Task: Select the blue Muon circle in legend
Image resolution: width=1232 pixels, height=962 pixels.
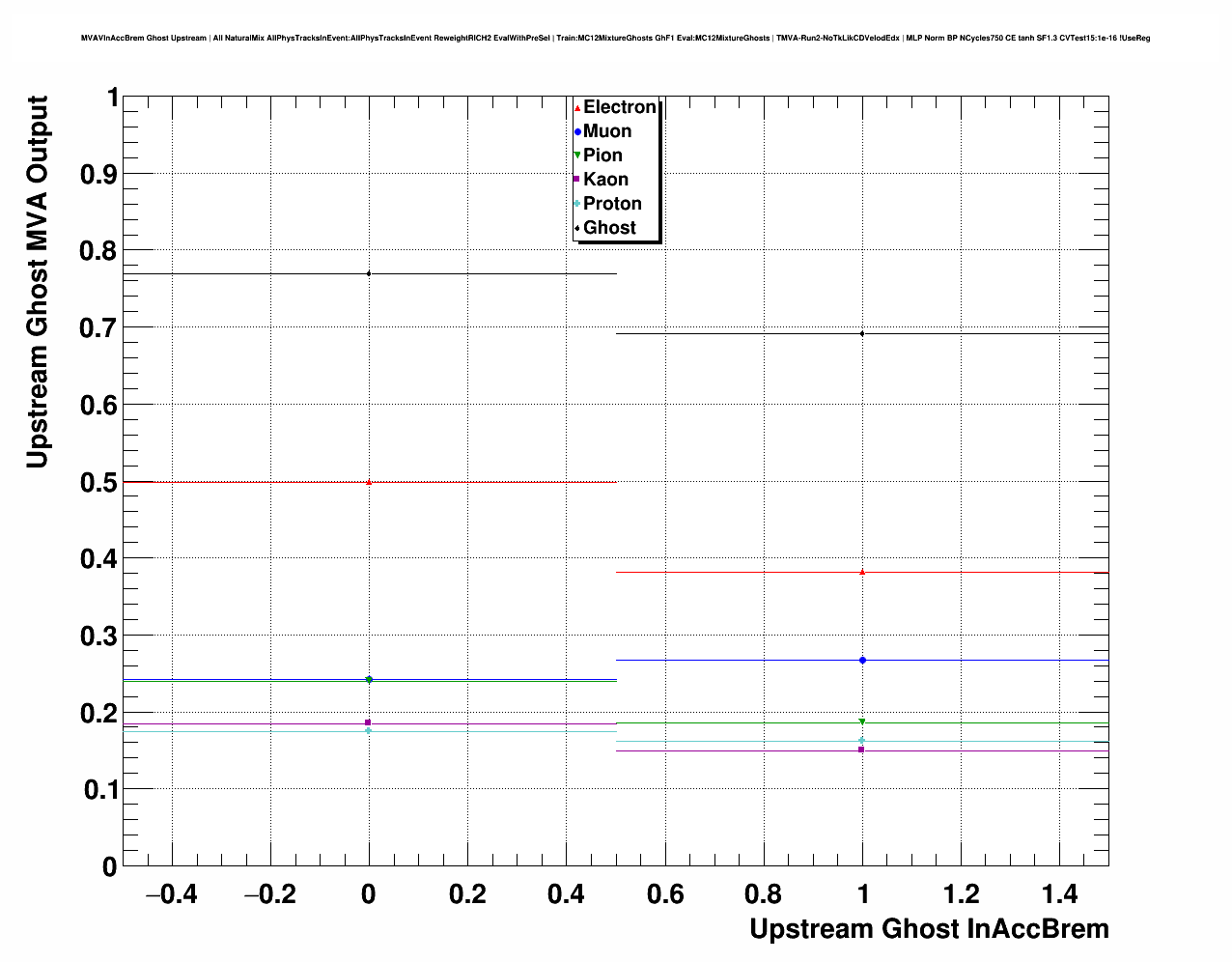Action: click(x=577, y=132)
